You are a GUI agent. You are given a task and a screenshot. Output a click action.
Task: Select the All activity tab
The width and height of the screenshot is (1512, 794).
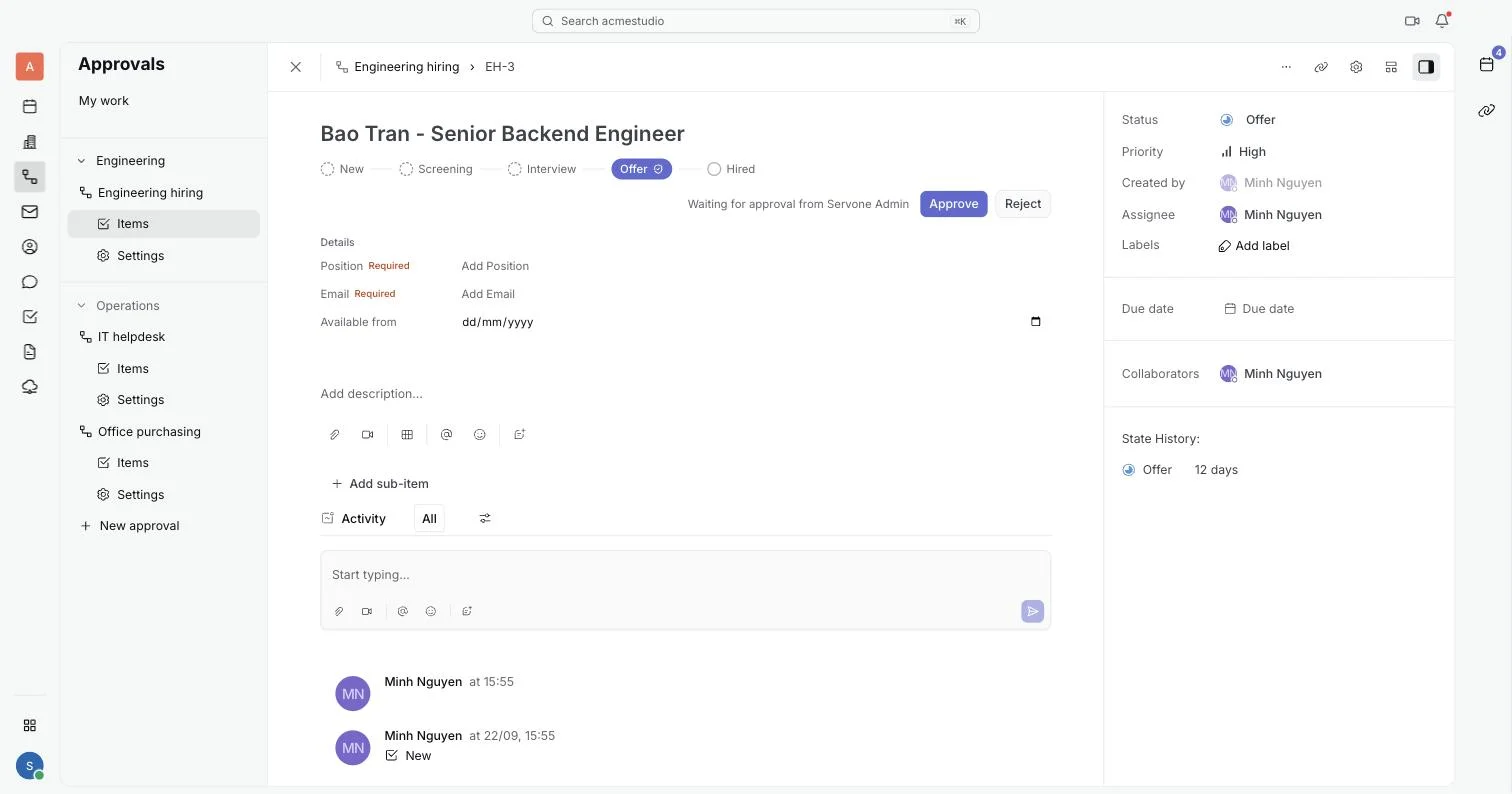[429, 519]
